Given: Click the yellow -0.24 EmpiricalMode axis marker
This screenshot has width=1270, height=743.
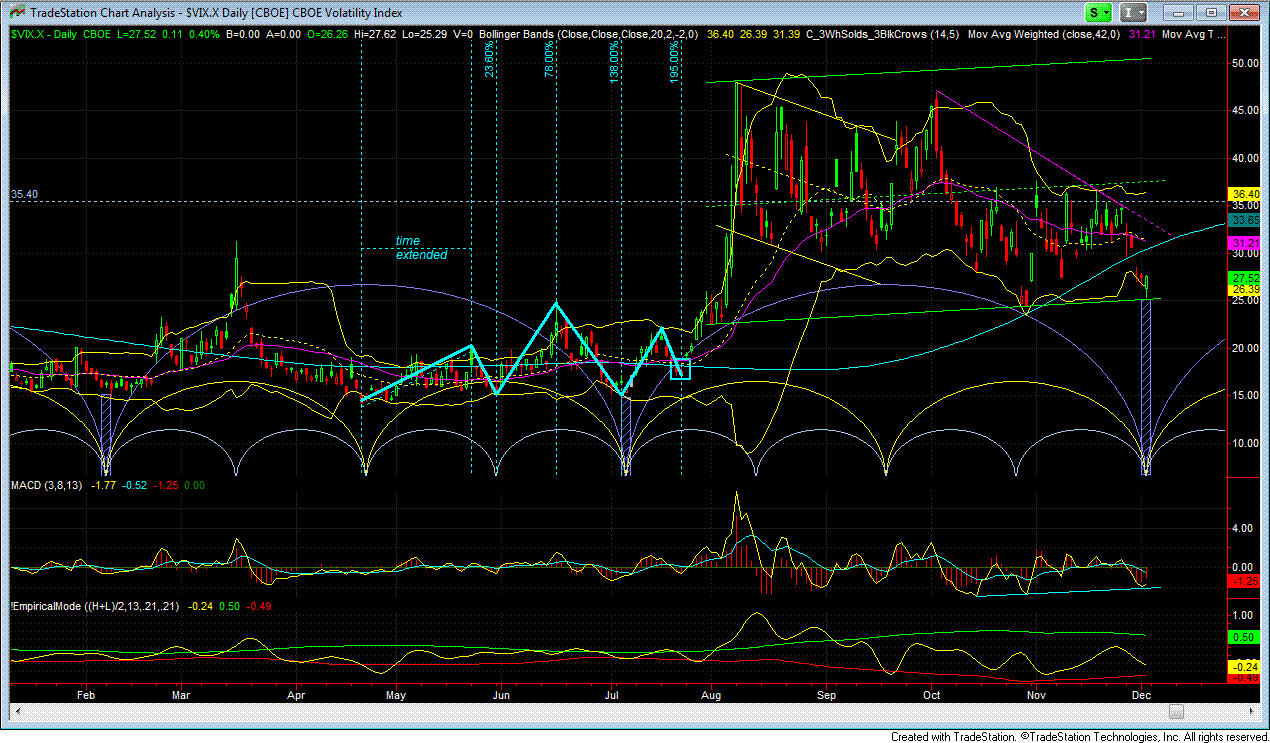Looking at the screenshot, I should click(x=1245, y=666).
